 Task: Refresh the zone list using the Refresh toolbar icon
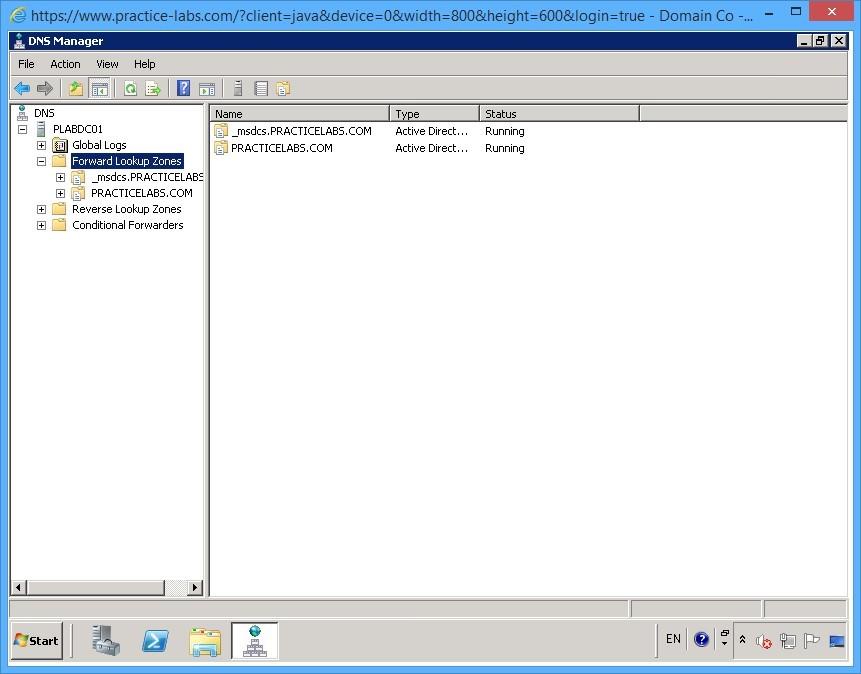tap(130, 88)
